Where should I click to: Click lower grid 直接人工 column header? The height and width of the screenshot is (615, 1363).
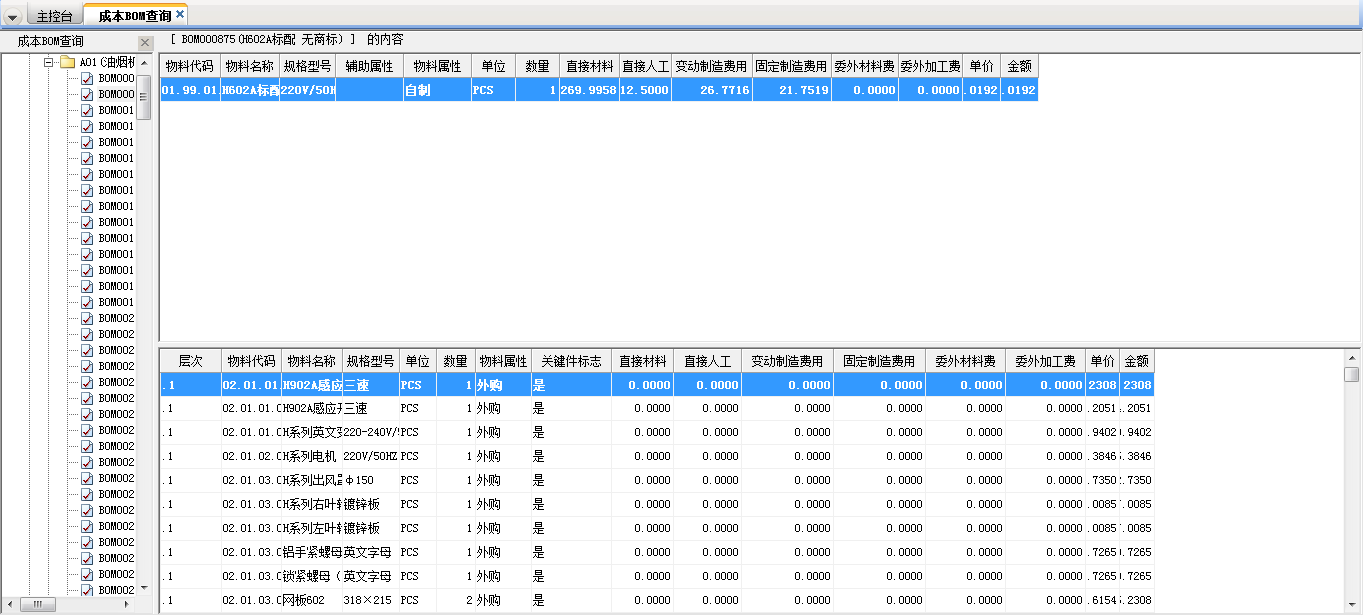tap(707, 361)
